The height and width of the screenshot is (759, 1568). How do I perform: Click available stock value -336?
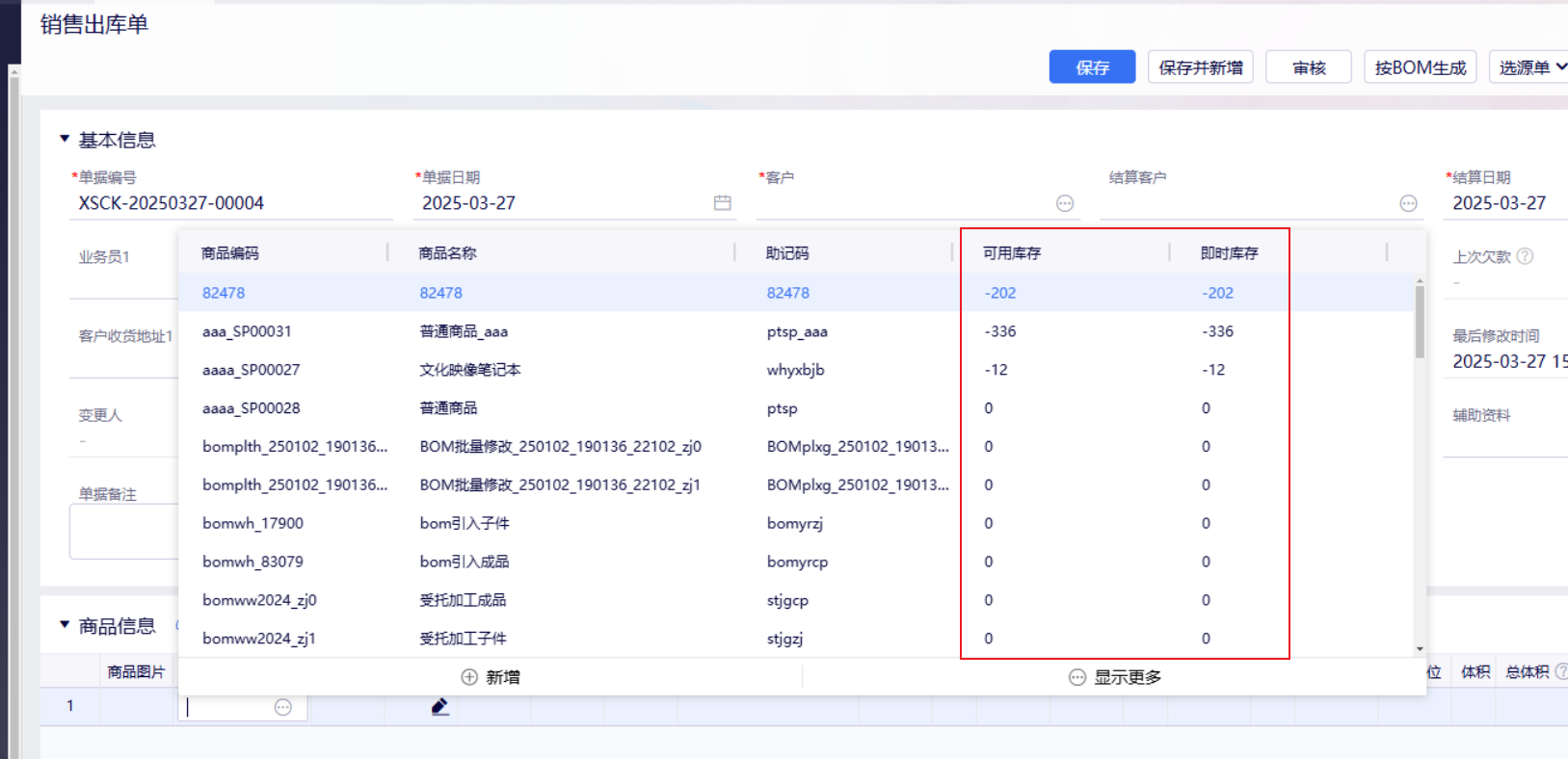pyautogui.click(x=1000, y=331)
